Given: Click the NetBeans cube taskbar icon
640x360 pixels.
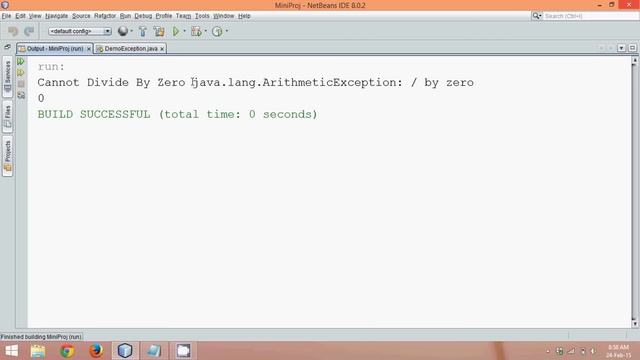Looking at the screenshot, I should (x=125, y=351).
